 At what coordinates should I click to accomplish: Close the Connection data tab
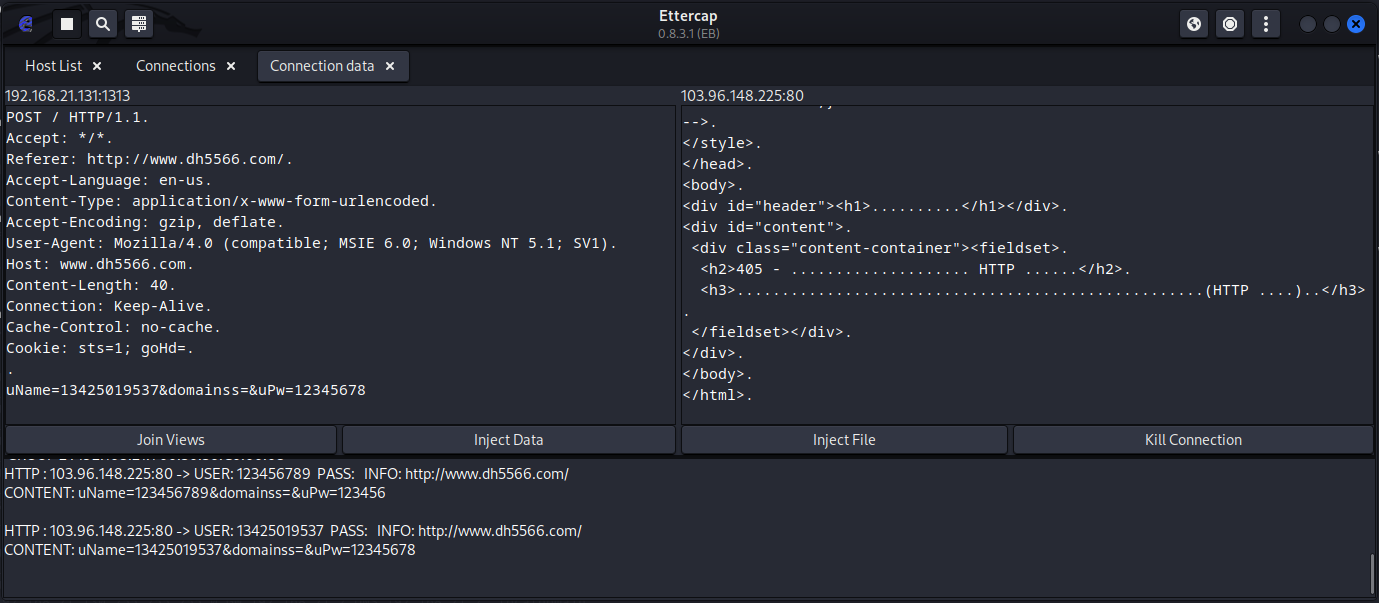[x=390, y=66]
